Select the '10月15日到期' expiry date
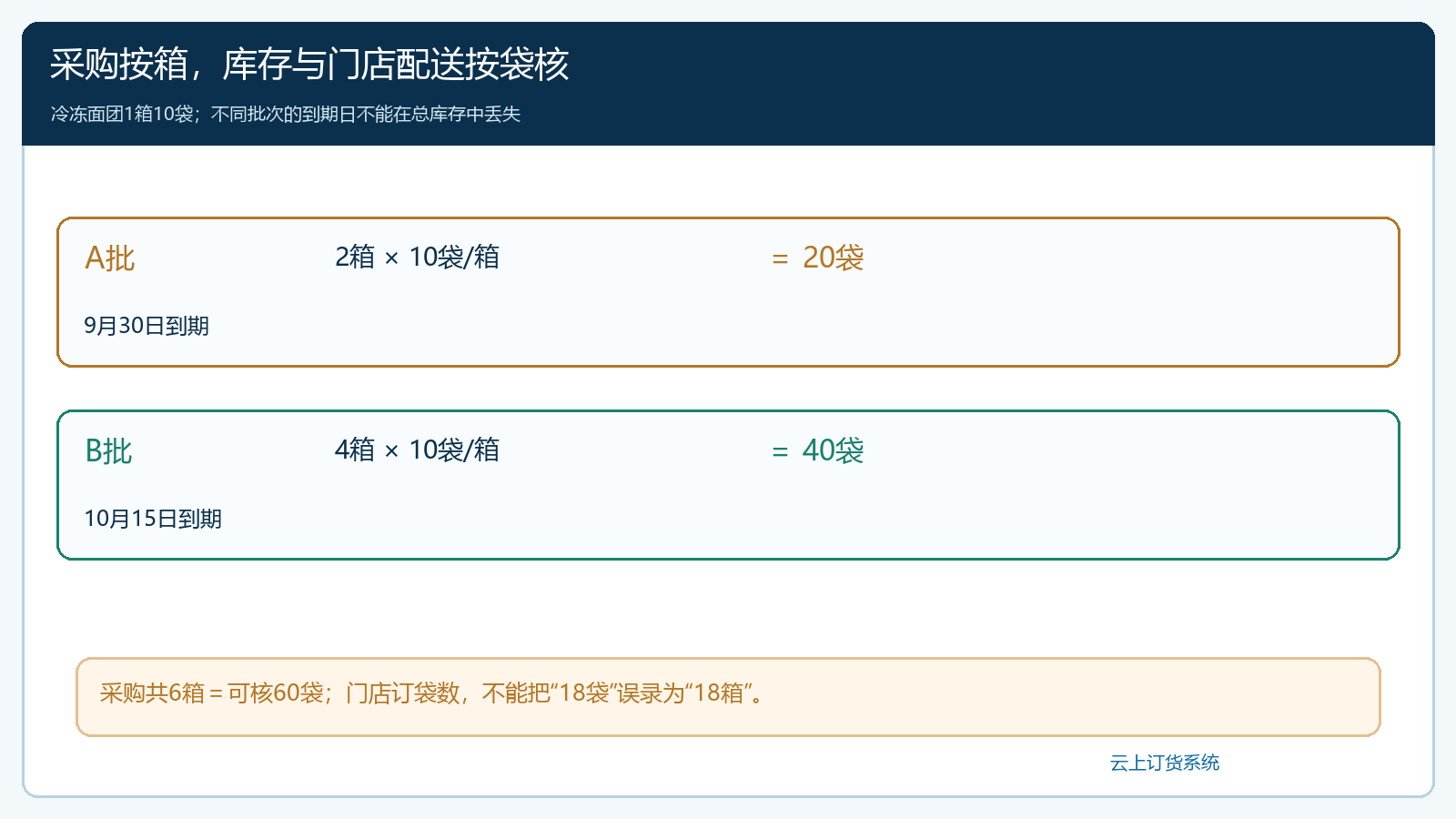This screenshot has height=819, width=1456. pyautogui.click(x=153, y=519)
